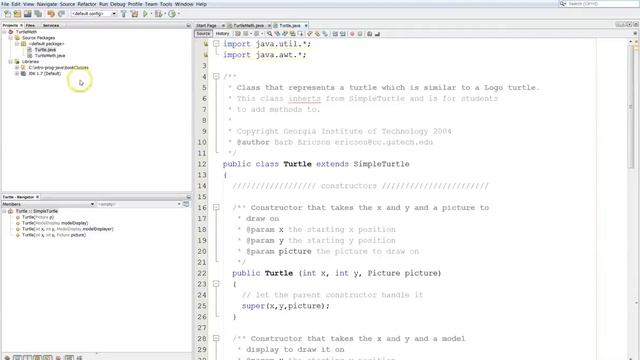Switch to the Files tab
Screen dimensions: 640x360
[30, 25]
